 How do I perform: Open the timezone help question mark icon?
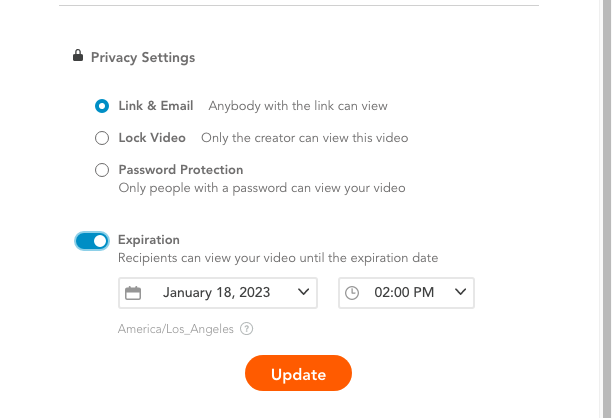pyautogui.click(x=246, y=329)
